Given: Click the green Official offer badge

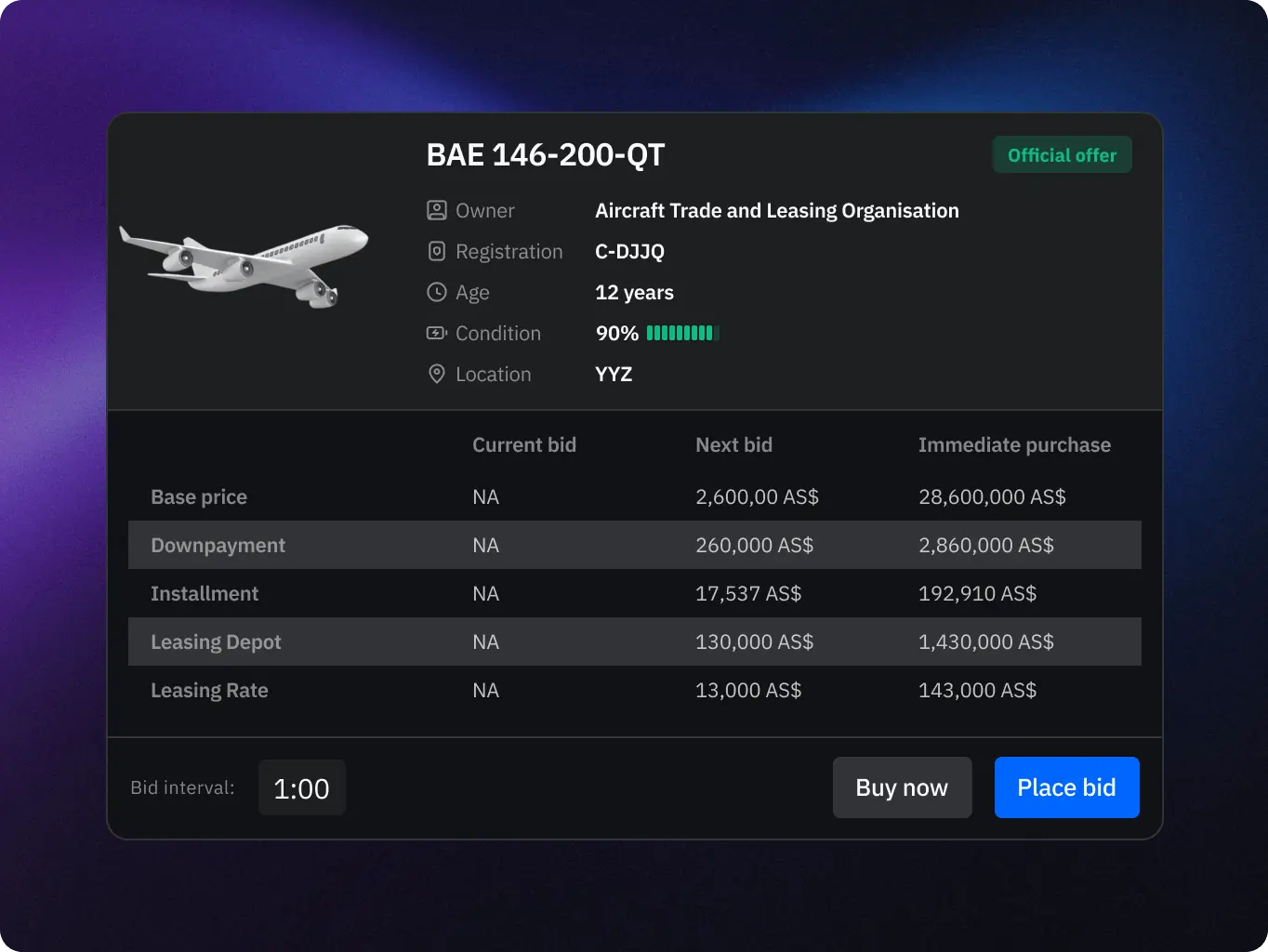Looking at the screenshot, I should click(1062, 154).
